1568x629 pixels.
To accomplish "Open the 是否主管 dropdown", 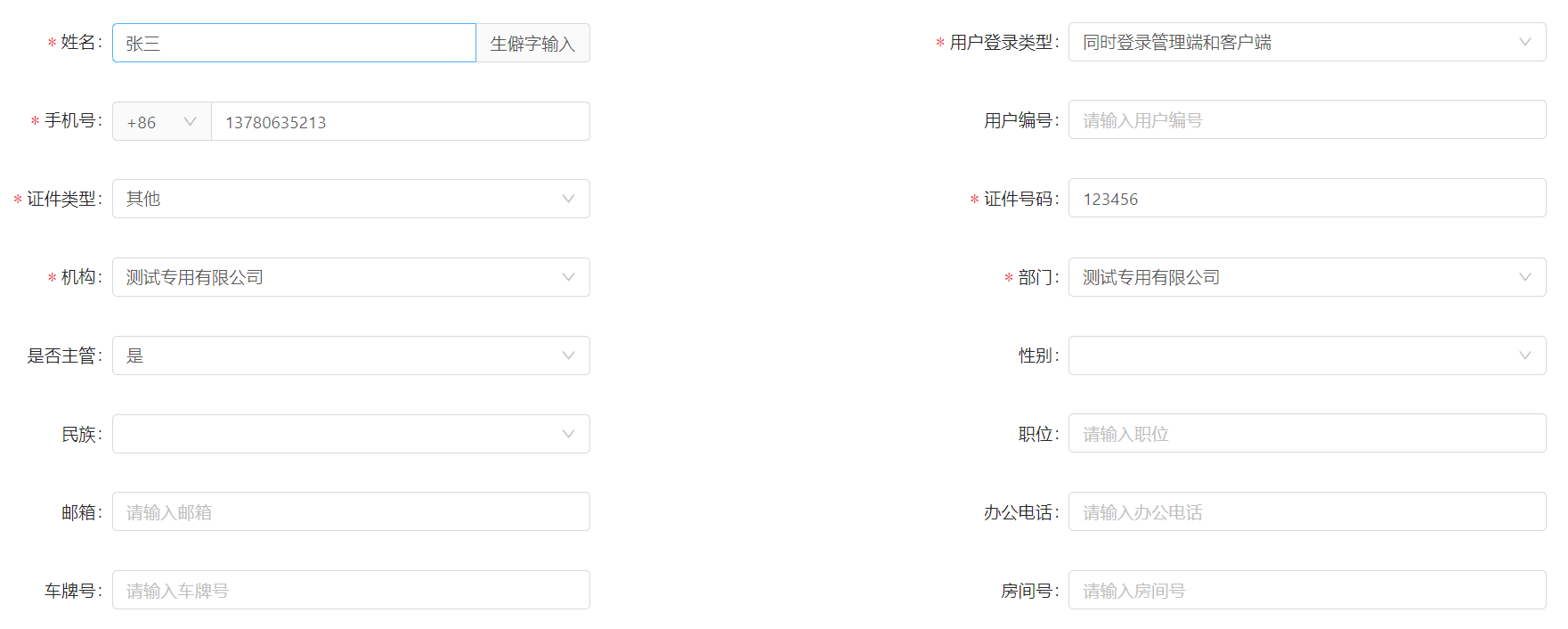I will 351,355.
